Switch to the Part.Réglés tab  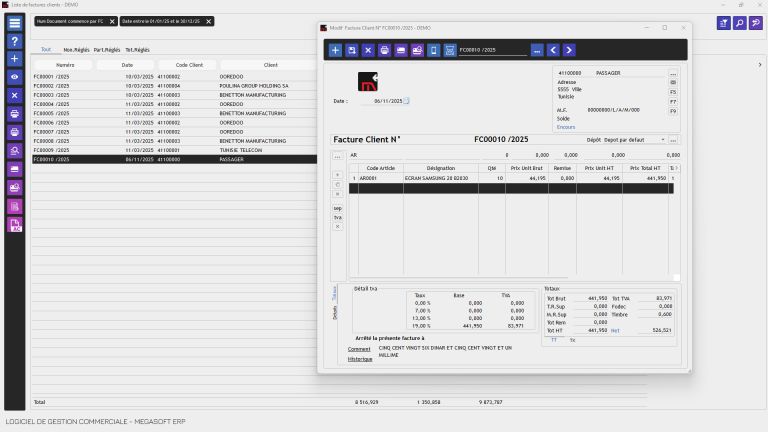pos(107,50)
